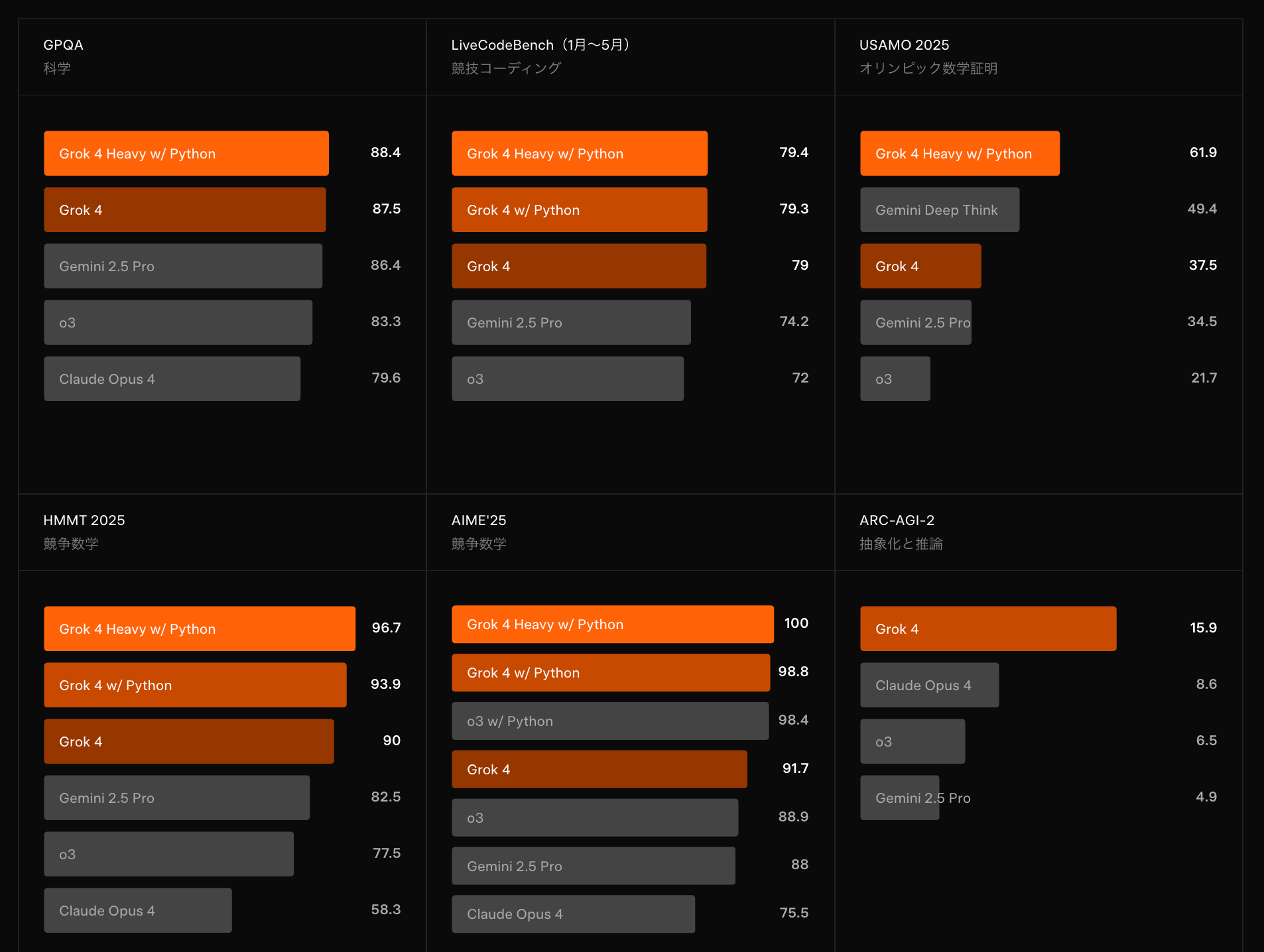
Task: Click the ARC-AGI-2 score 4.9
Action: click(x=1206, y=797)
